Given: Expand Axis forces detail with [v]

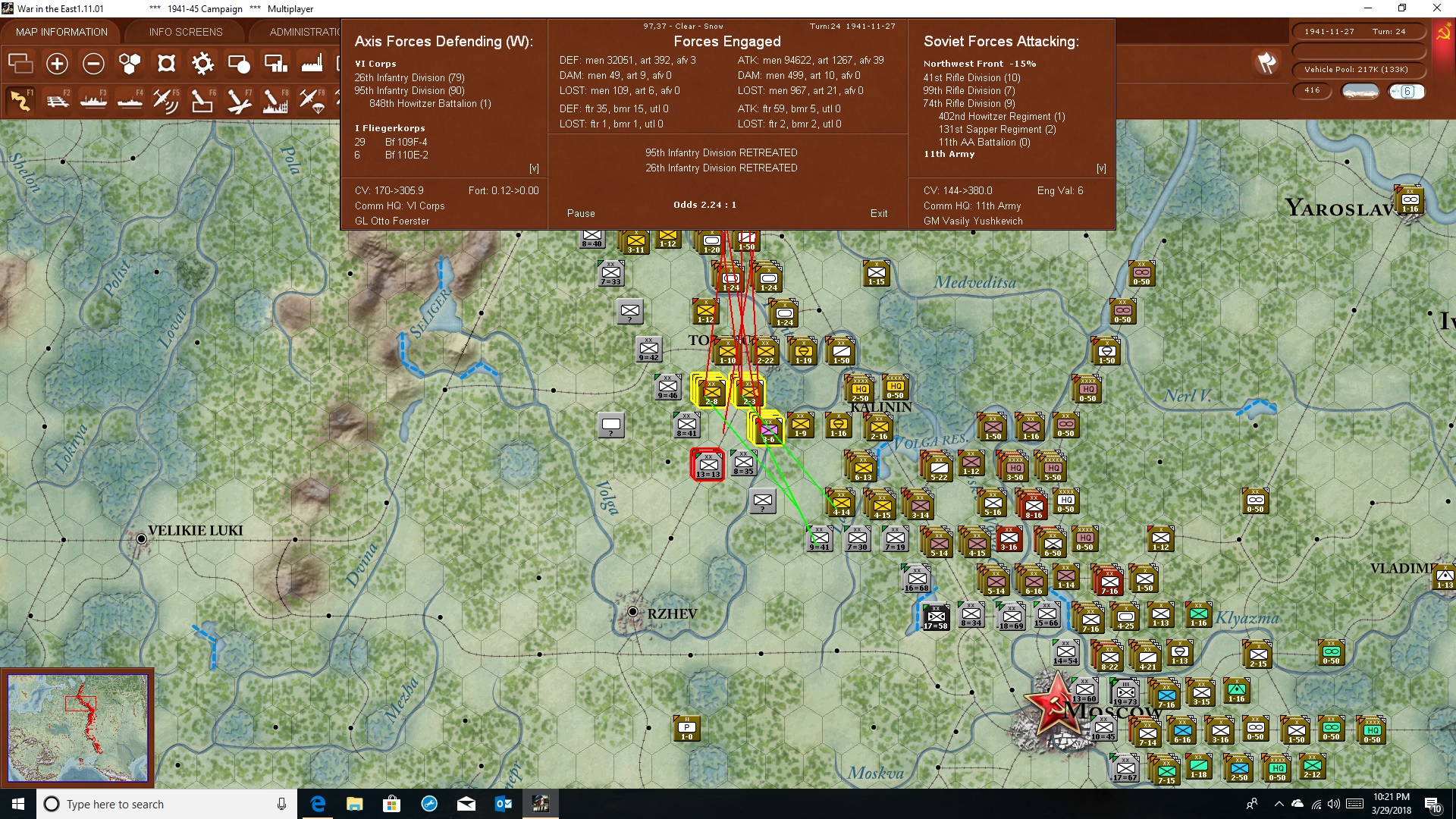Looking at the screenshot, I should (x=534, y=168).
